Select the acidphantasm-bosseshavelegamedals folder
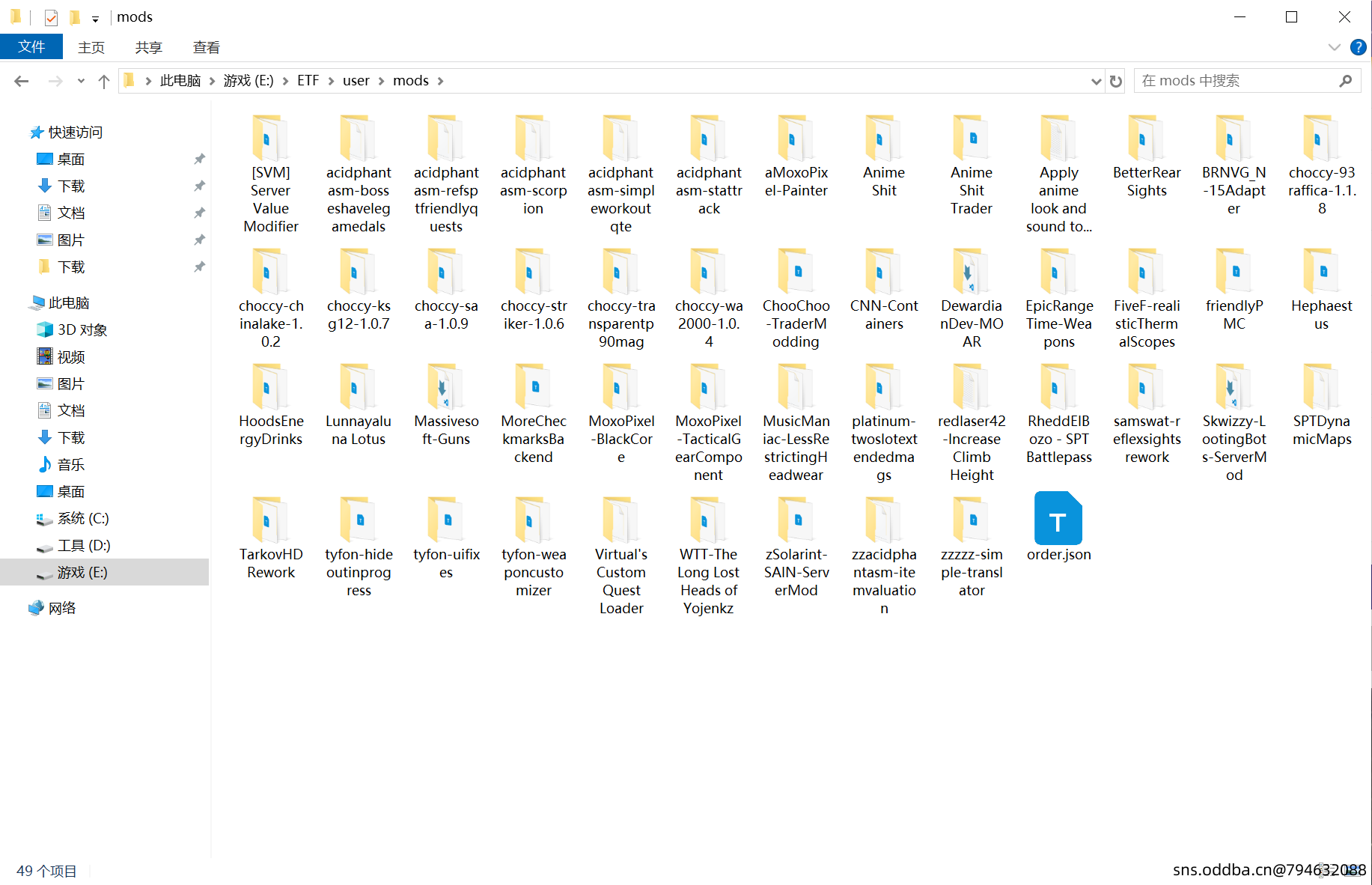Screen dimensions: 1372x885 (359, 174)
